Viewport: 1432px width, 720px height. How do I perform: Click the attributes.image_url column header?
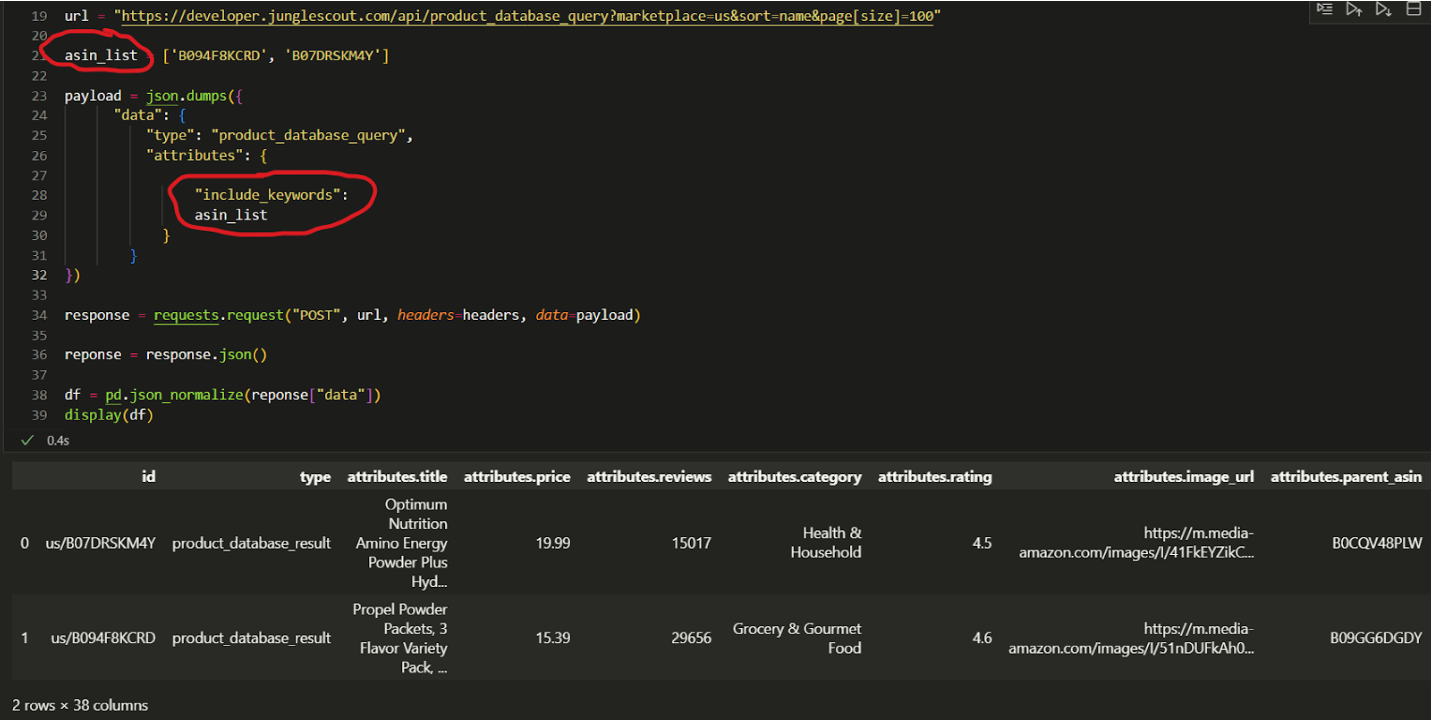point(1184,477)
